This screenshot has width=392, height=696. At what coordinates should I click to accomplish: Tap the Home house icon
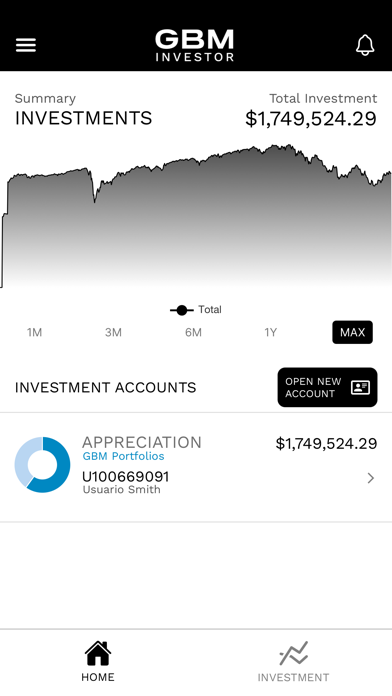[98, 653]
